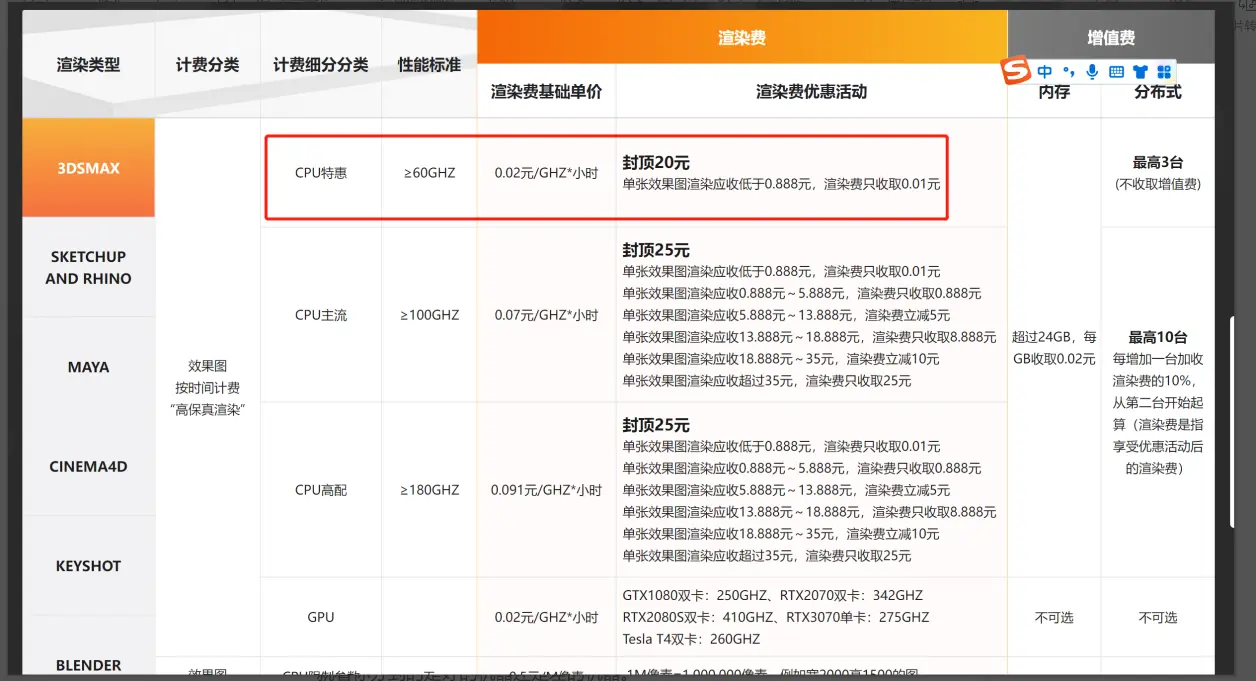Open Sogou skin shirt icon
The image size is (1256, 681).
[x=1140, y=72]
